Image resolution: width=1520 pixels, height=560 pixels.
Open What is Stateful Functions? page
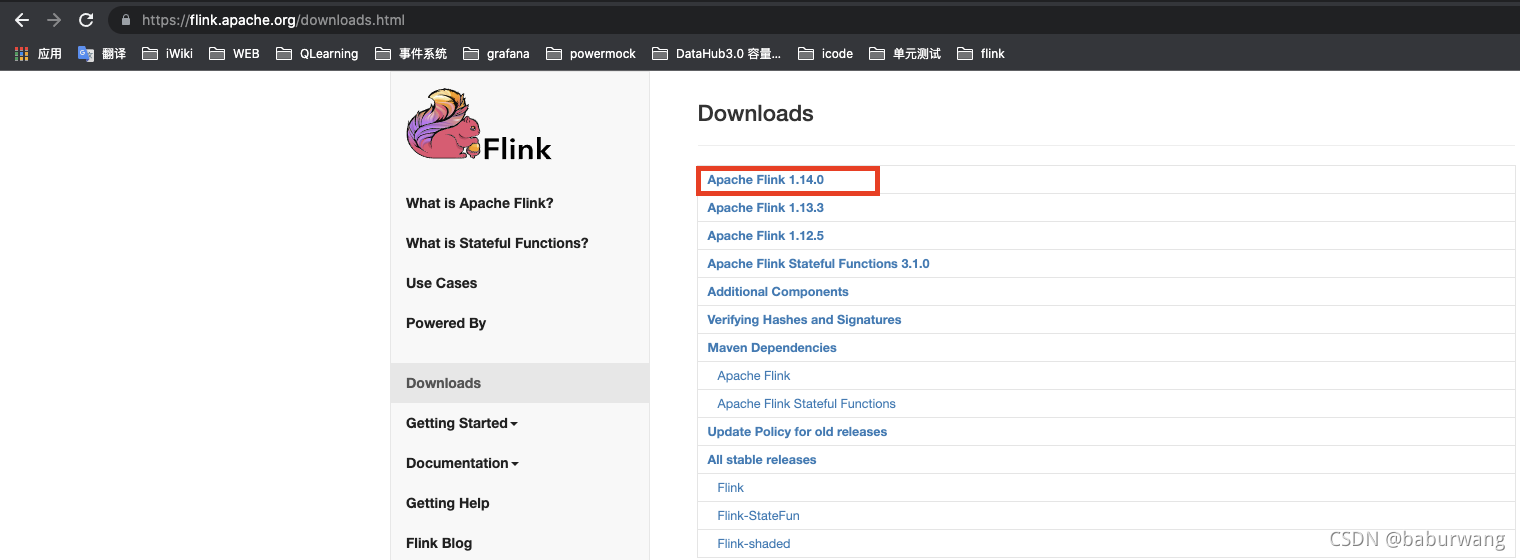pos(497,243)
